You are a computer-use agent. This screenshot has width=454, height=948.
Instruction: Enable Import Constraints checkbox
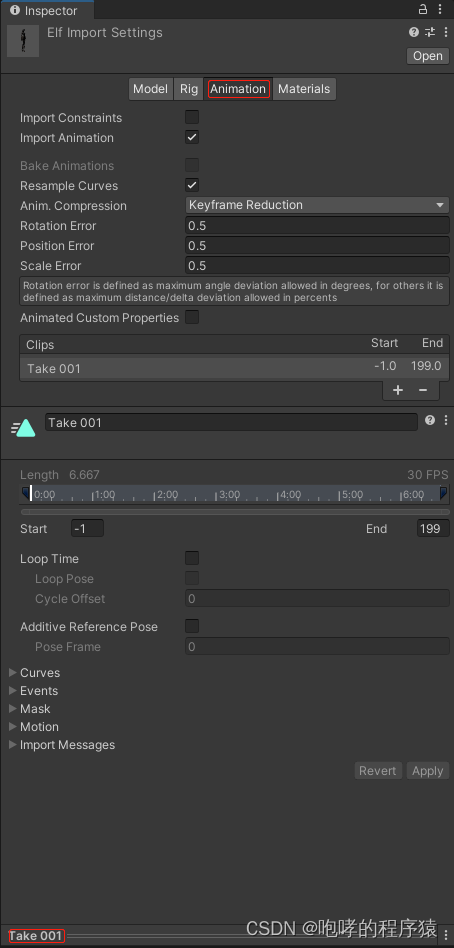point(192,117)
